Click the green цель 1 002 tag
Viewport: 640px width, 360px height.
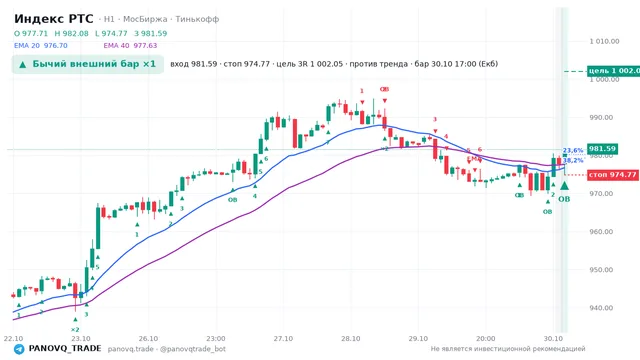point(613,71)
